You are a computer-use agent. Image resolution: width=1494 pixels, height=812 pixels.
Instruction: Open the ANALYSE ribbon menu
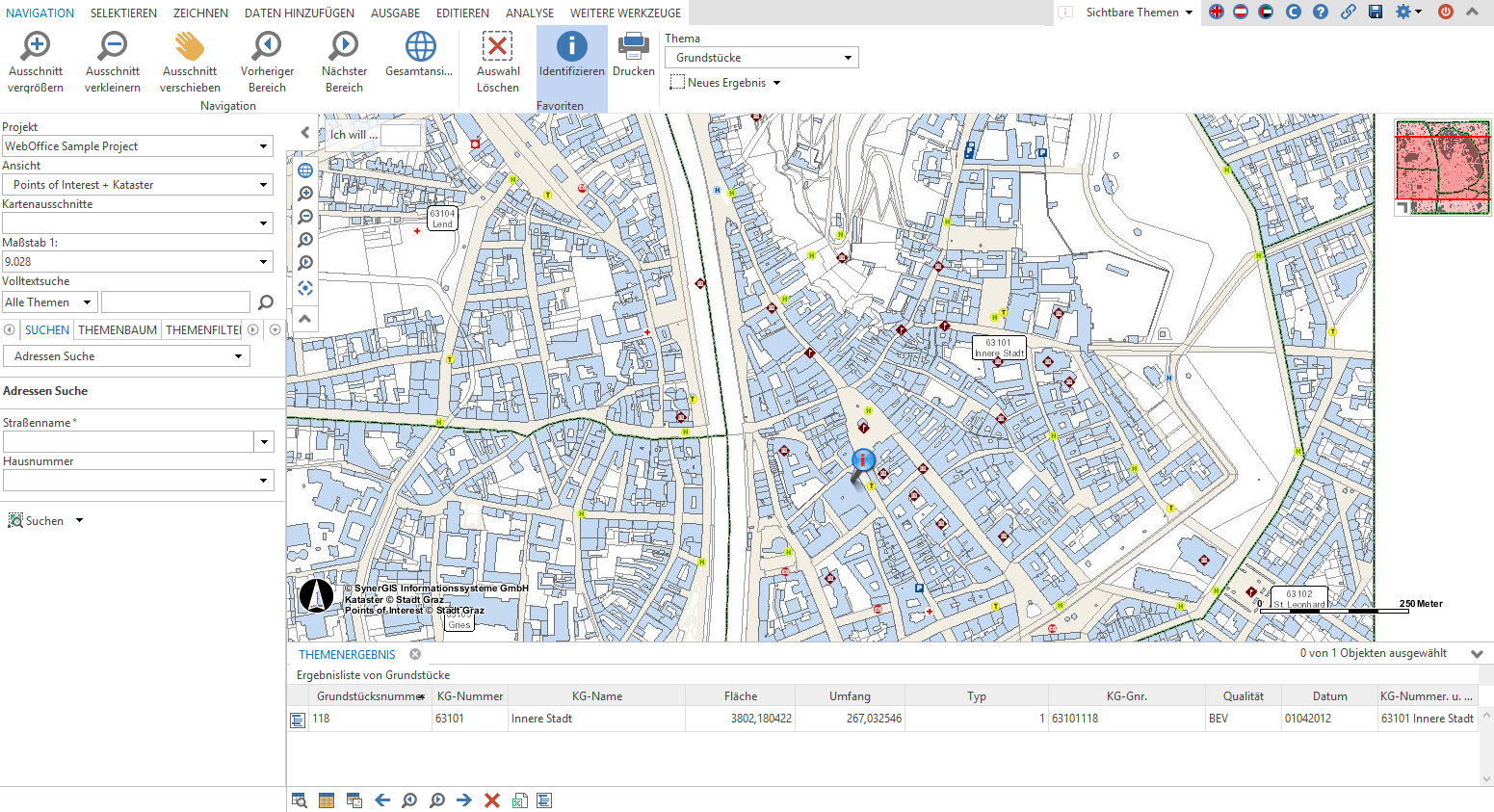pyautogui.click(x=529, y=13)
